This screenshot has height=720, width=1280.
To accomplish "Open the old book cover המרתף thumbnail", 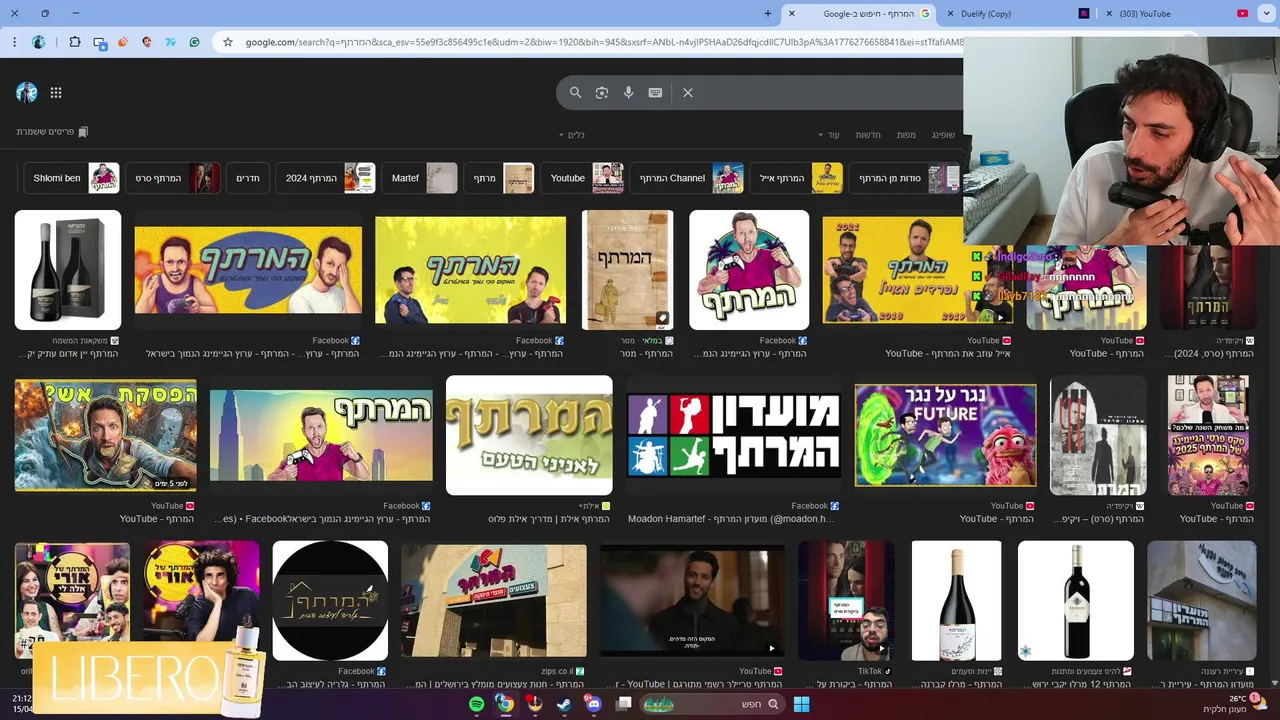I will point(627,270).
